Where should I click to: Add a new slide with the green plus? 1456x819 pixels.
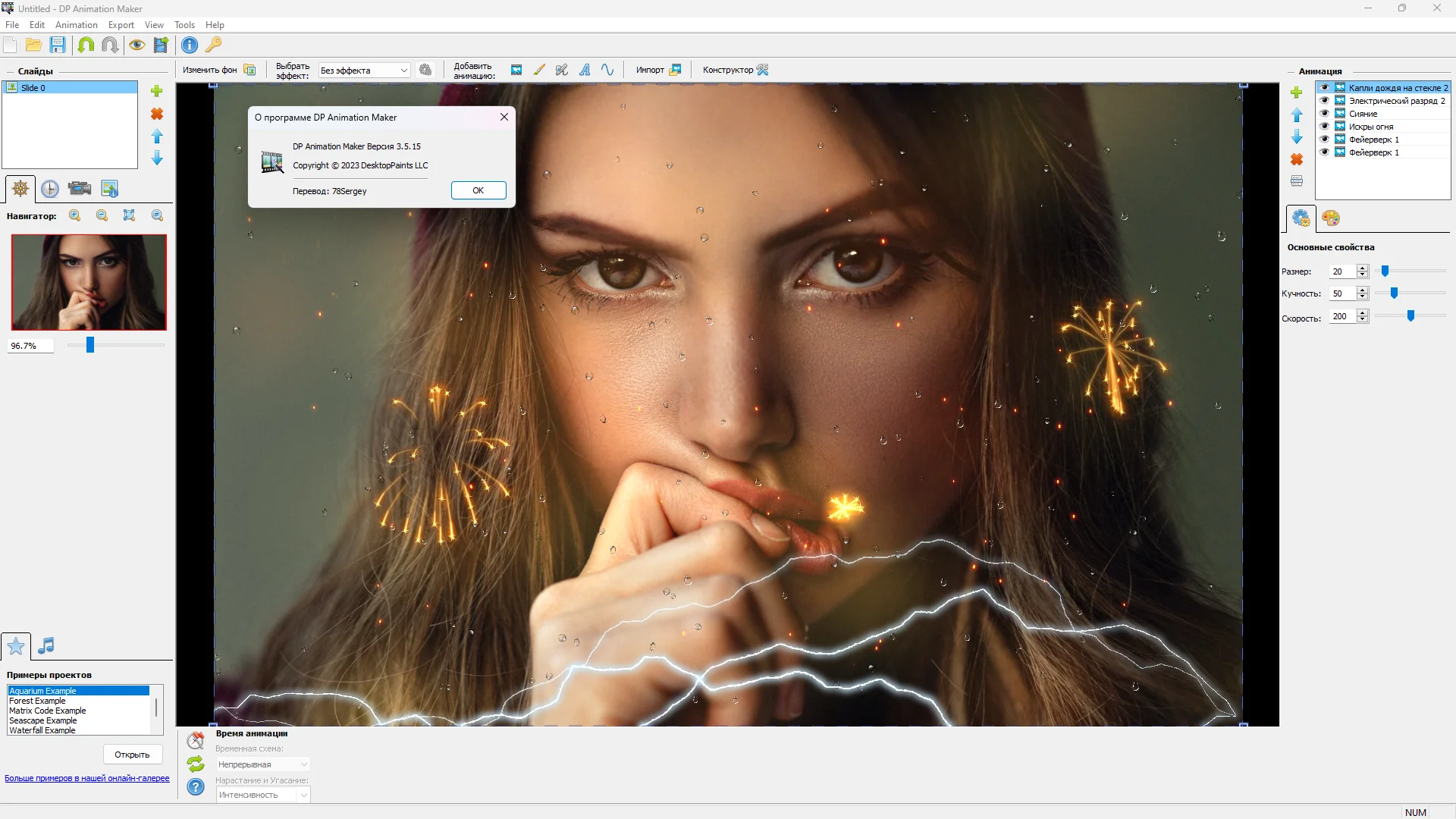pos(157,91)
